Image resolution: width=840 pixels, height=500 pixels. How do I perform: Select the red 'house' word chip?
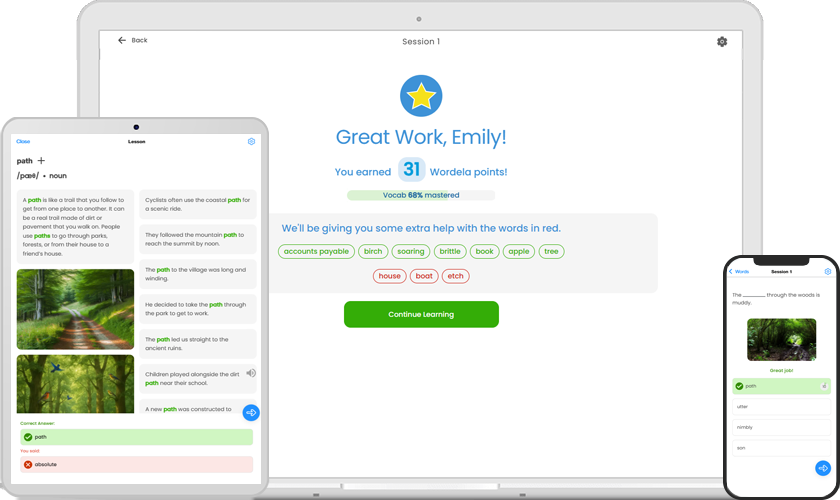pos(389,276)
